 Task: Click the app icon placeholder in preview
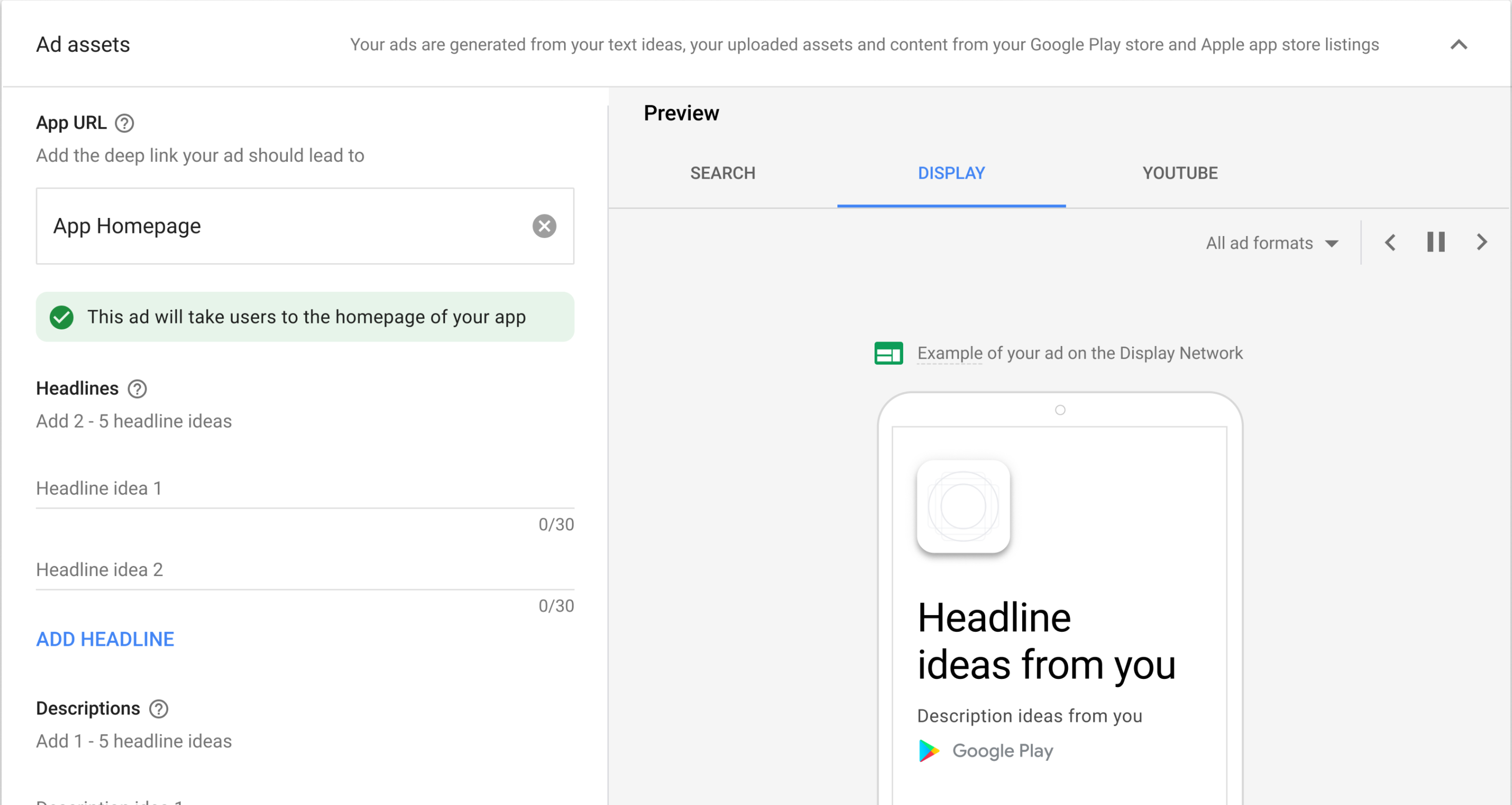point(963,507)
